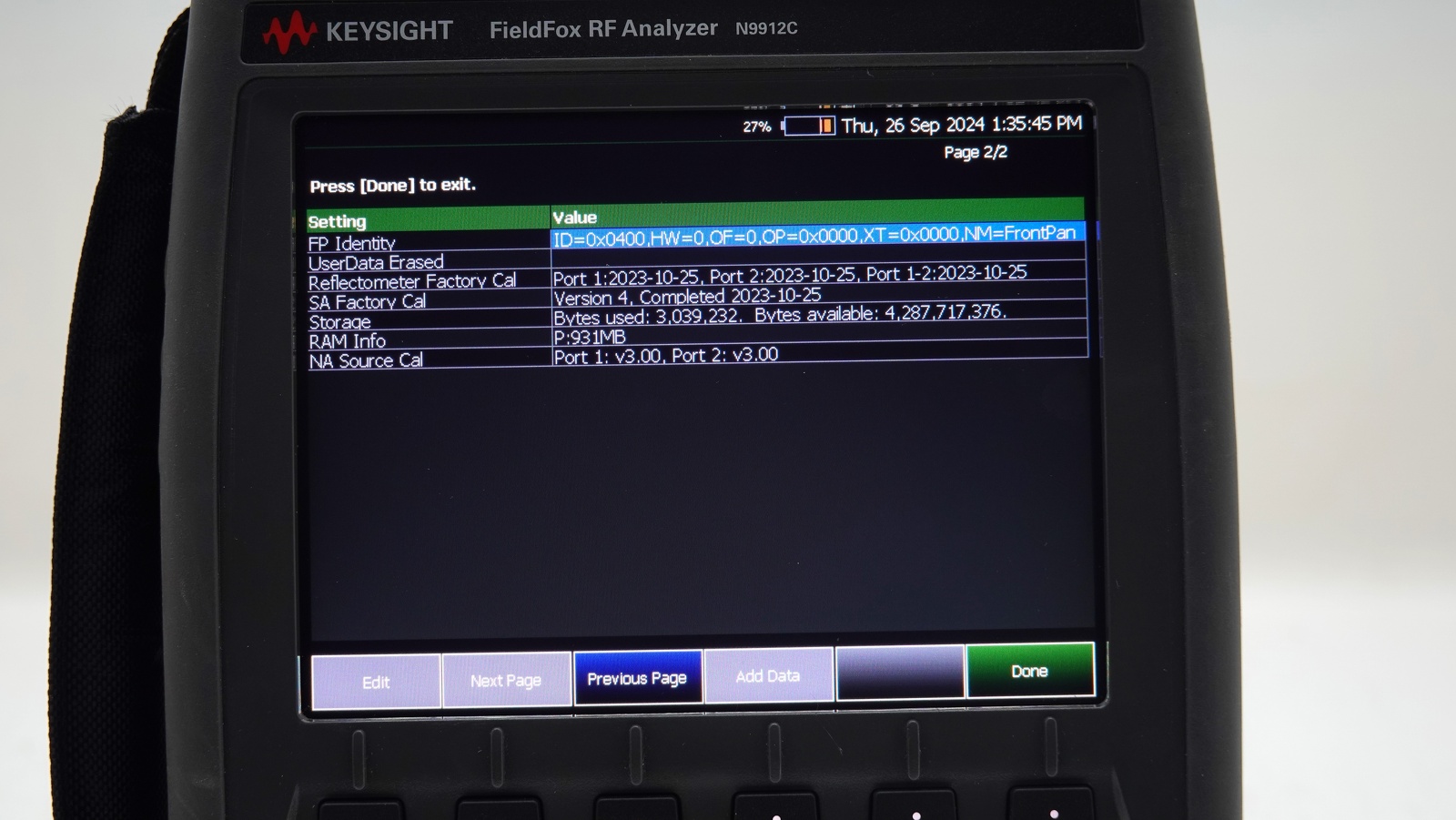The image size is (1456, 820).
Task: Select the Previous Page softkey
Action: 637,678
